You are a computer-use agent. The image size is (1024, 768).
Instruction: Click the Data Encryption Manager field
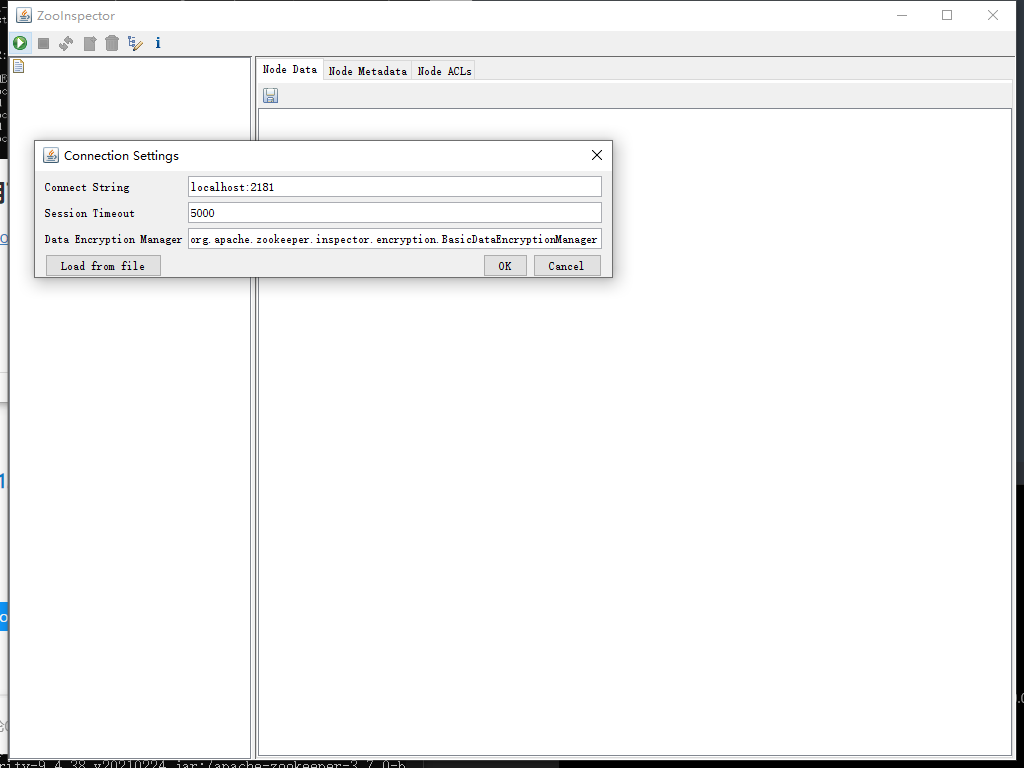[x=394, y=240]
